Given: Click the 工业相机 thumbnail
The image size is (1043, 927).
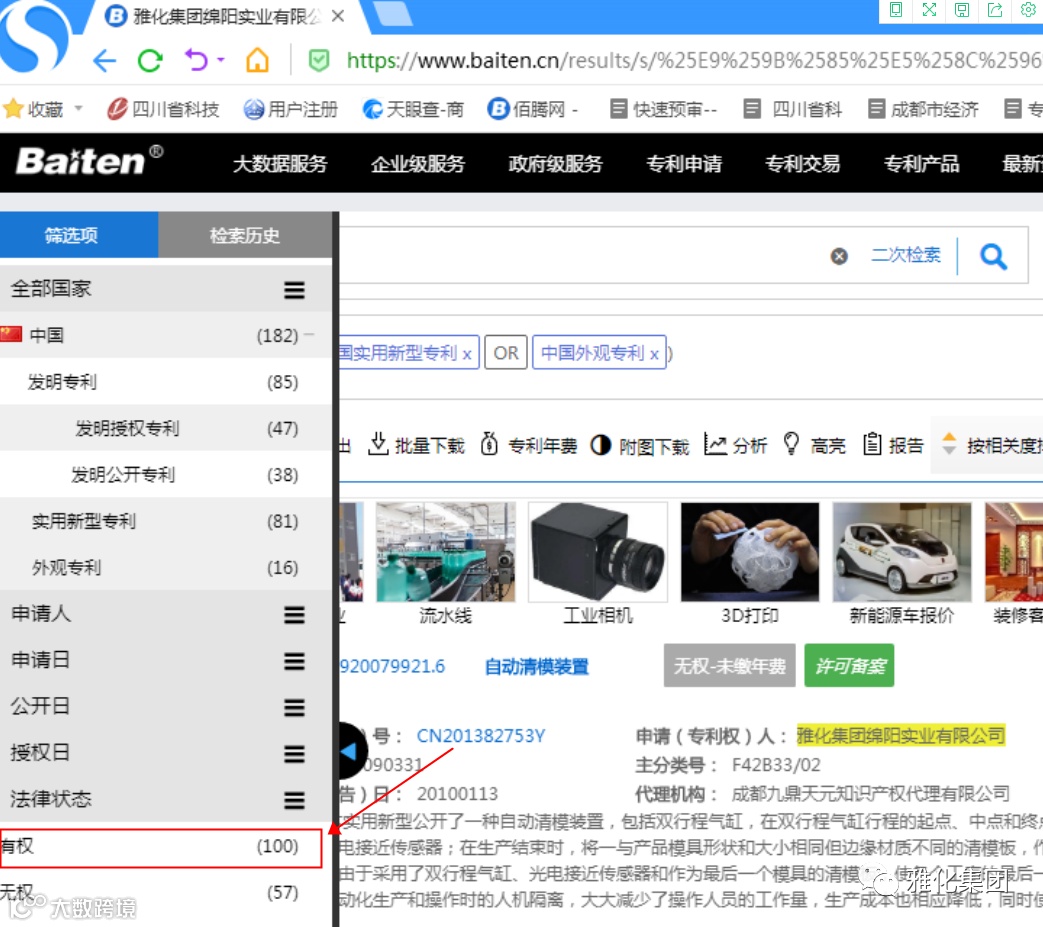Looking at the screenshot, I should coord(598,553).
